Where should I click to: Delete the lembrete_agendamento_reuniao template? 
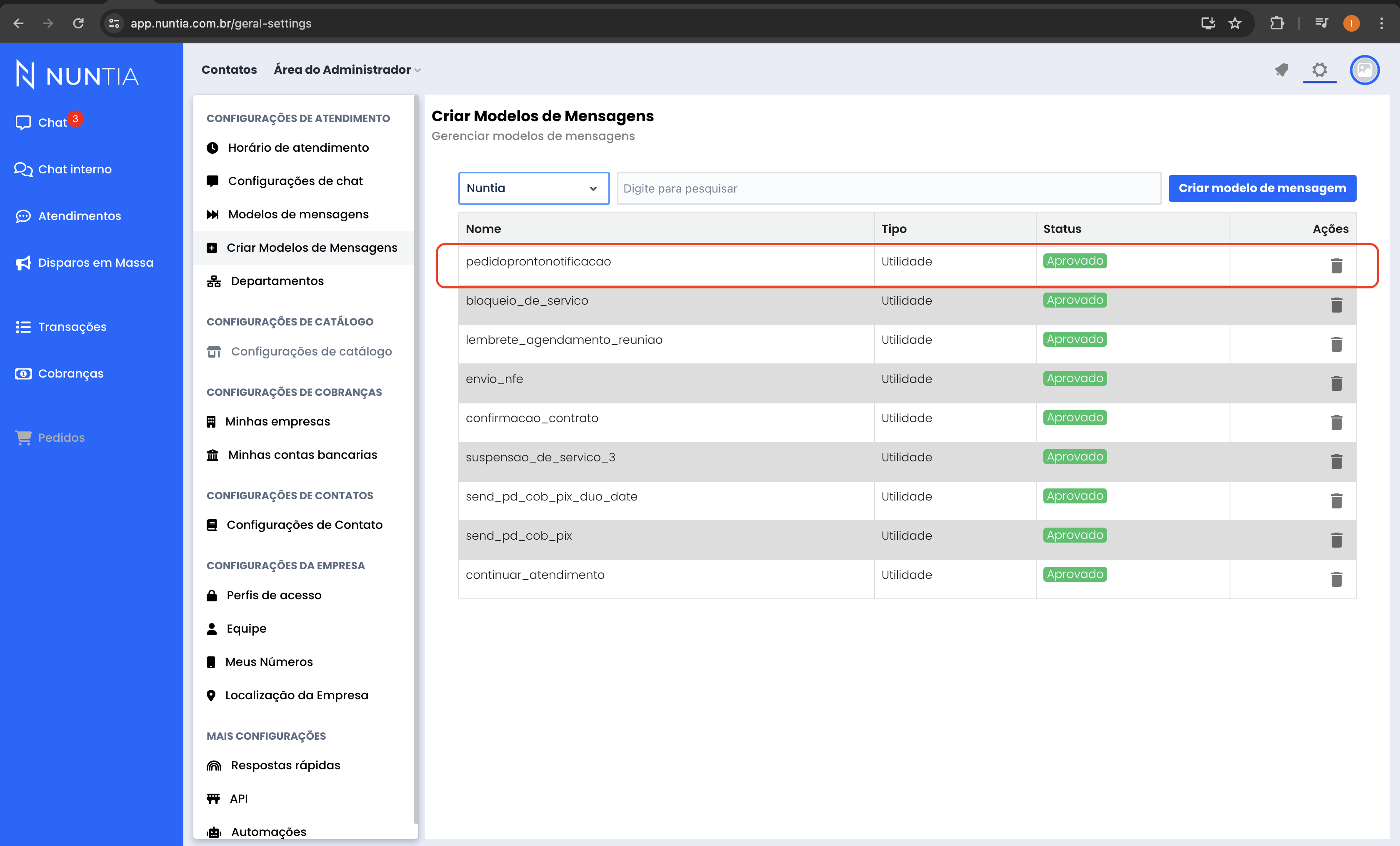tap(1336, 344)
